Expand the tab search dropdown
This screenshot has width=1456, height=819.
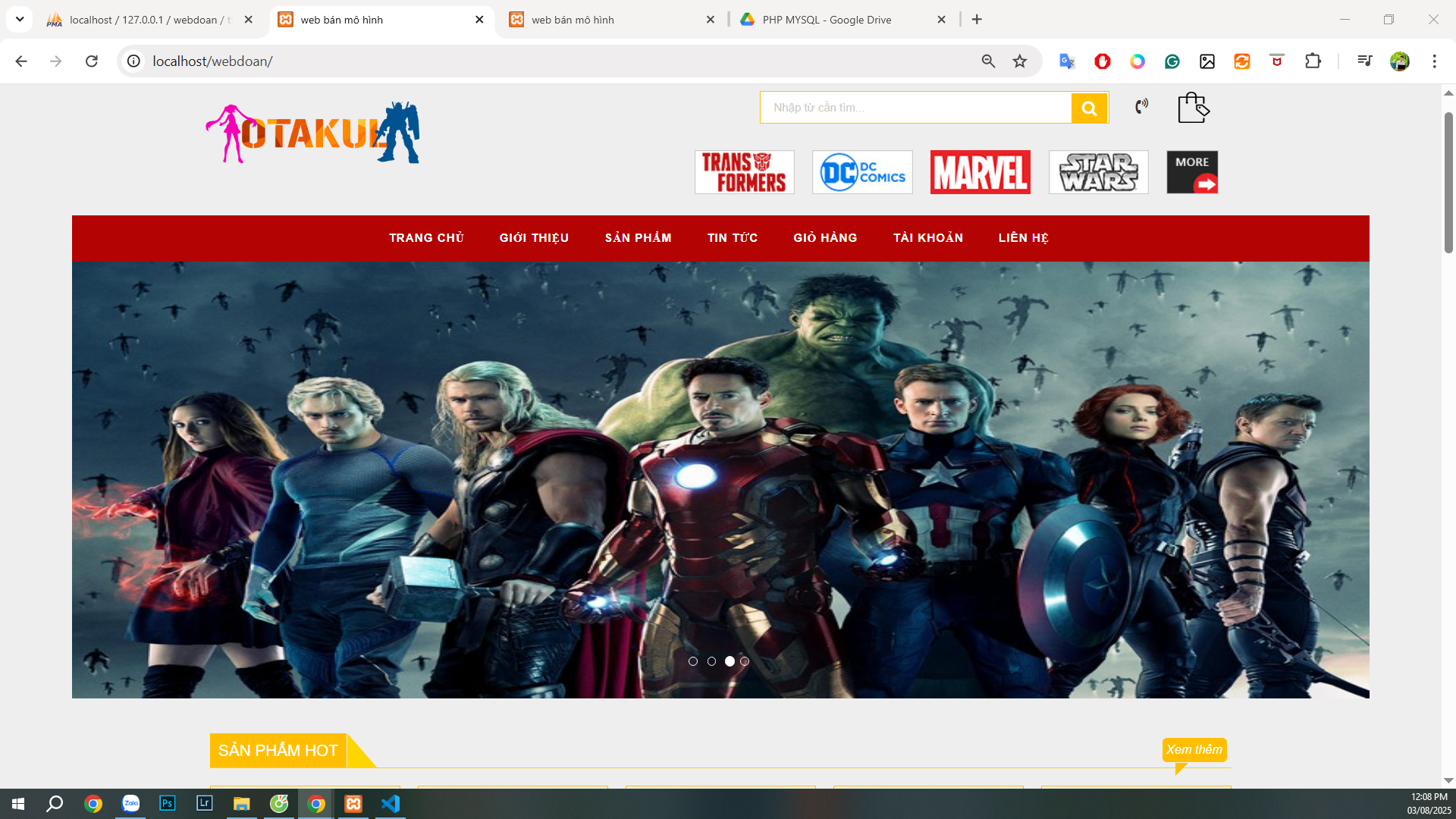20,20
